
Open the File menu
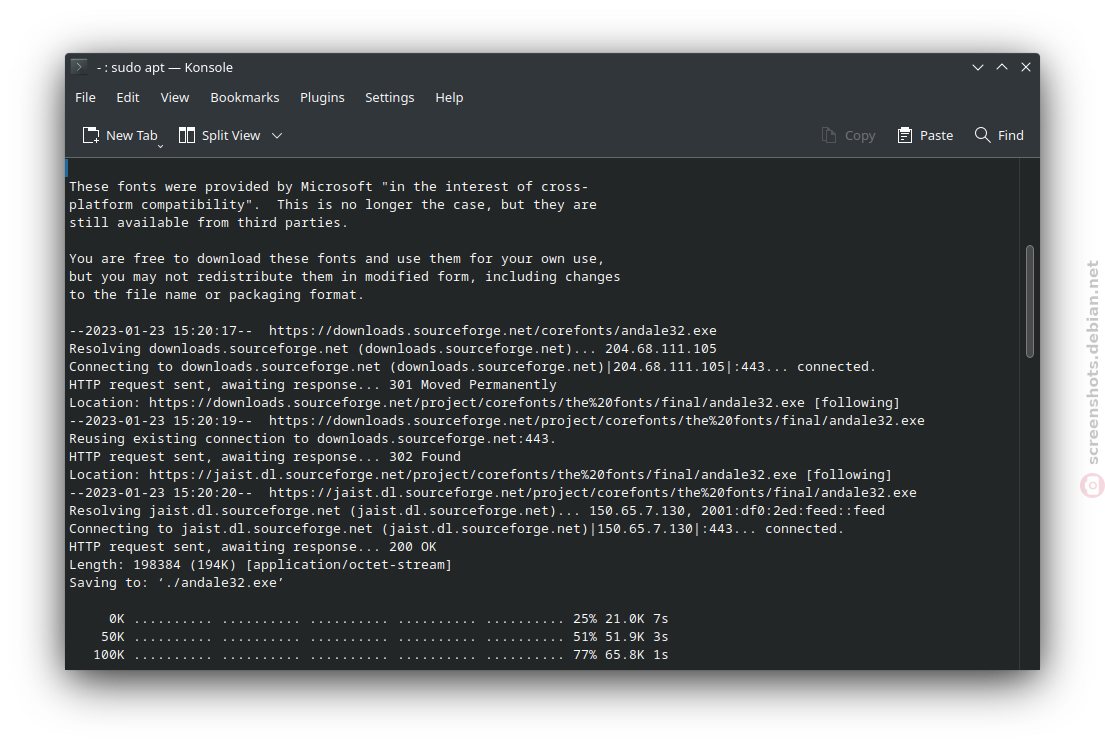pyautogui.click(x=85, y=97)
